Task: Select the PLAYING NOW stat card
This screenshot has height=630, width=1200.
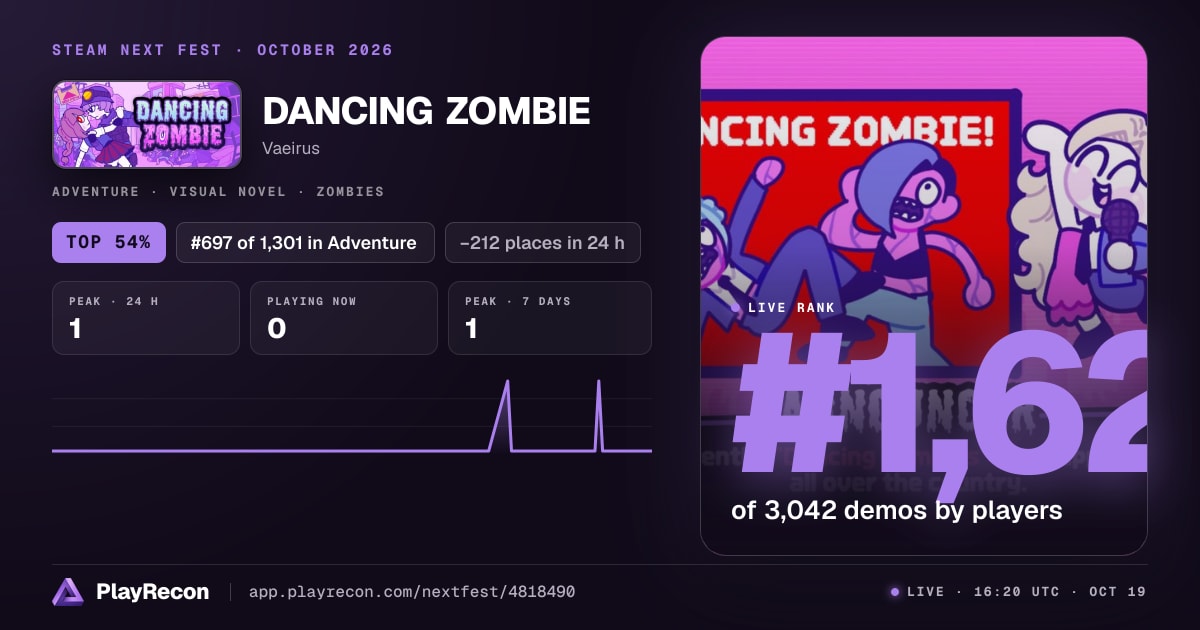Action: pos(344,318)
